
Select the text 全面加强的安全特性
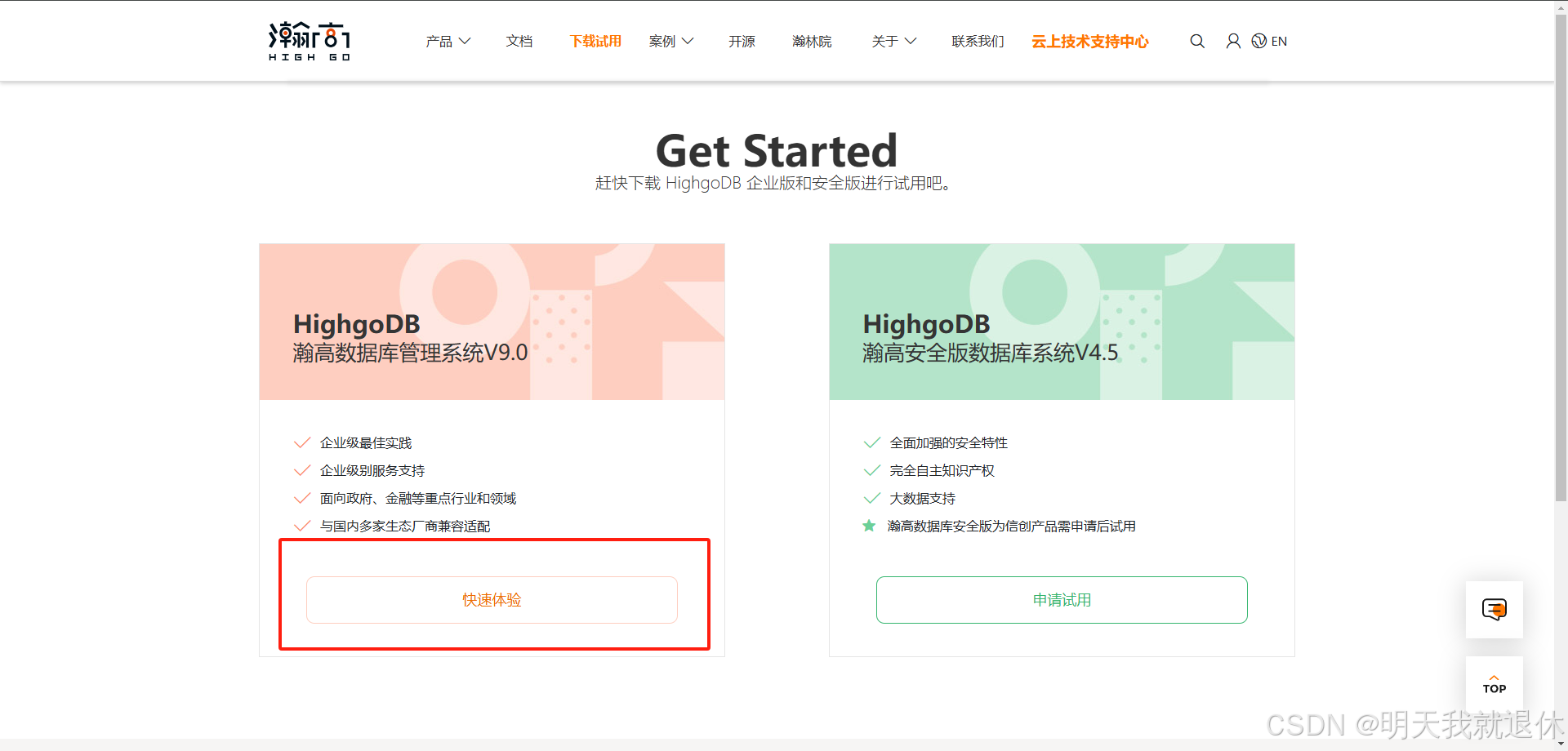(949, 442)
